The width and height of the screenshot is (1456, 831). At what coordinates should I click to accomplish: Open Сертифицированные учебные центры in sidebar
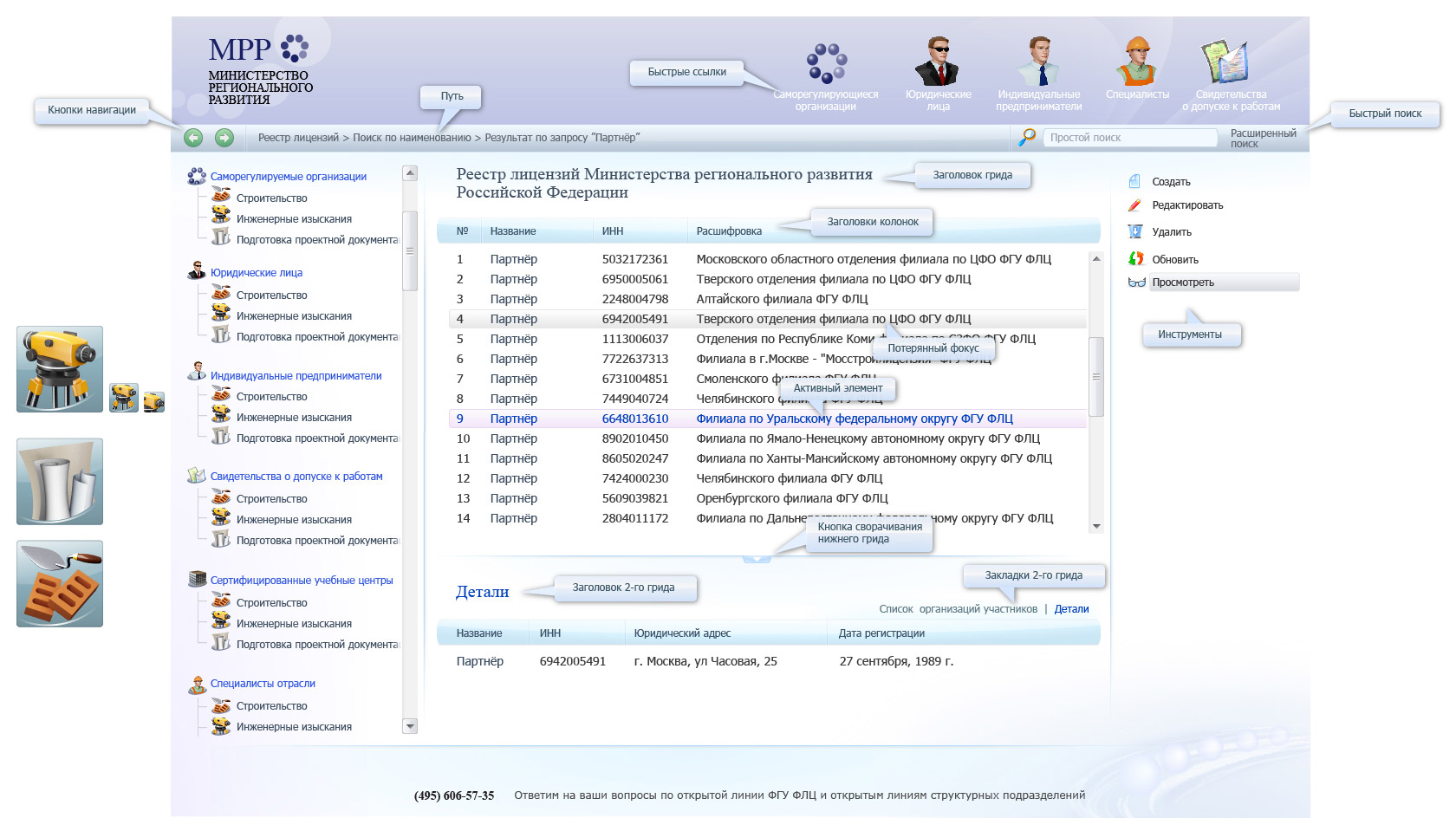(301, 581)
